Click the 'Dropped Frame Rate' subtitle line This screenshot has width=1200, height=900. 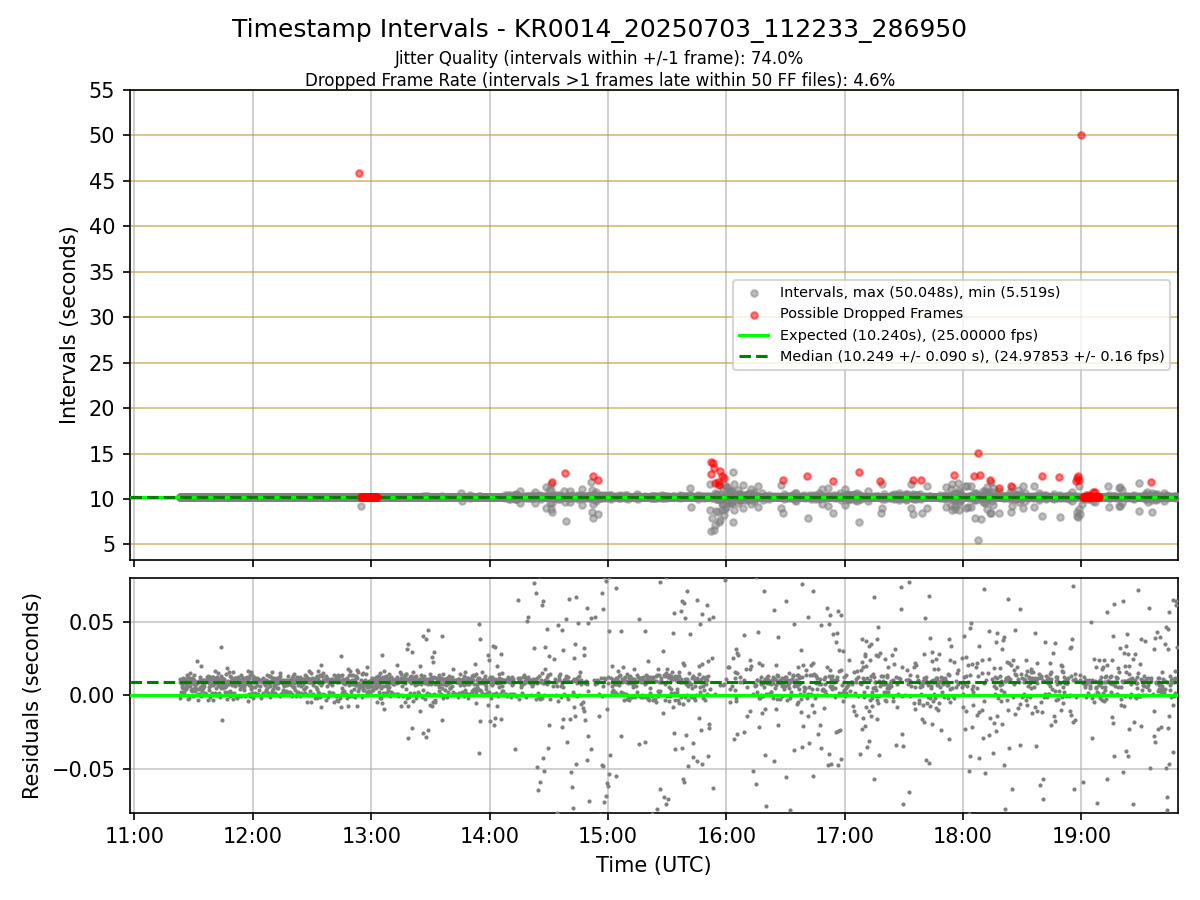[x=599, y=80]
